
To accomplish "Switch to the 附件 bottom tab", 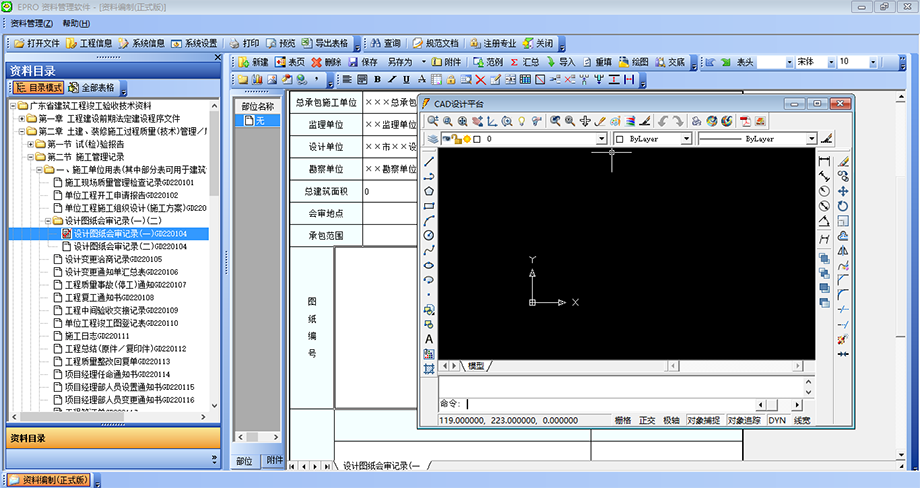I will 274,460.
